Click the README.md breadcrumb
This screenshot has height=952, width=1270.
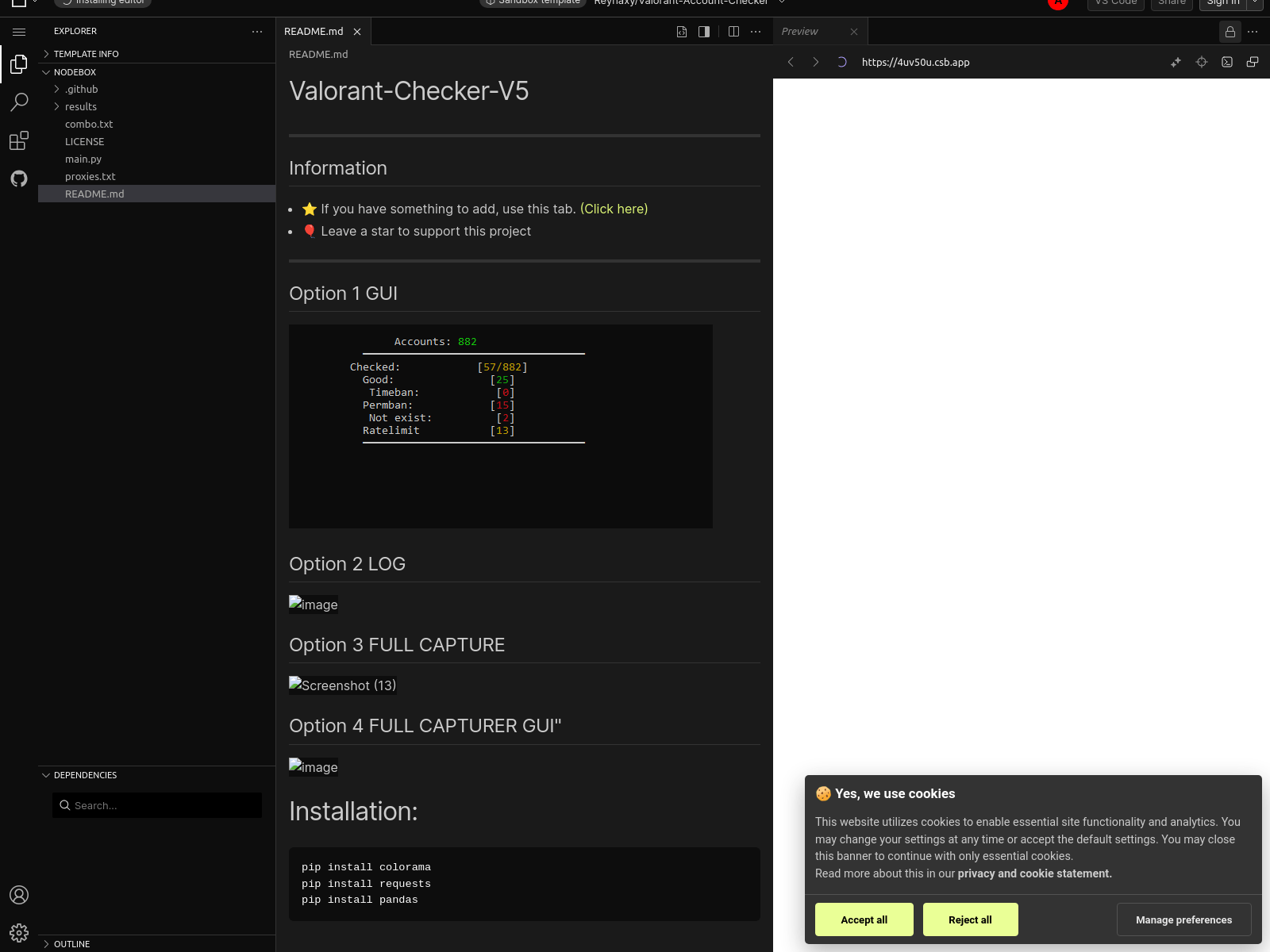pyautogui.click(x=318, y=55)
